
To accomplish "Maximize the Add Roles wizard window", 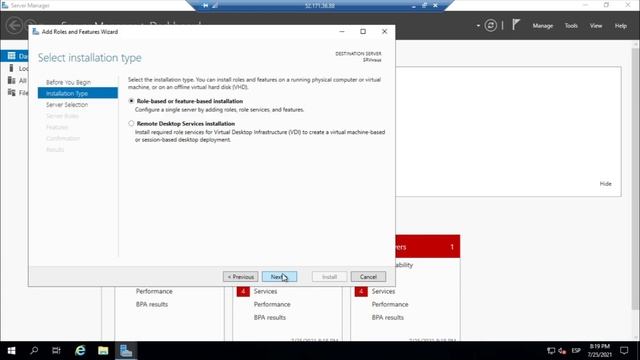I will click(363, 31).
